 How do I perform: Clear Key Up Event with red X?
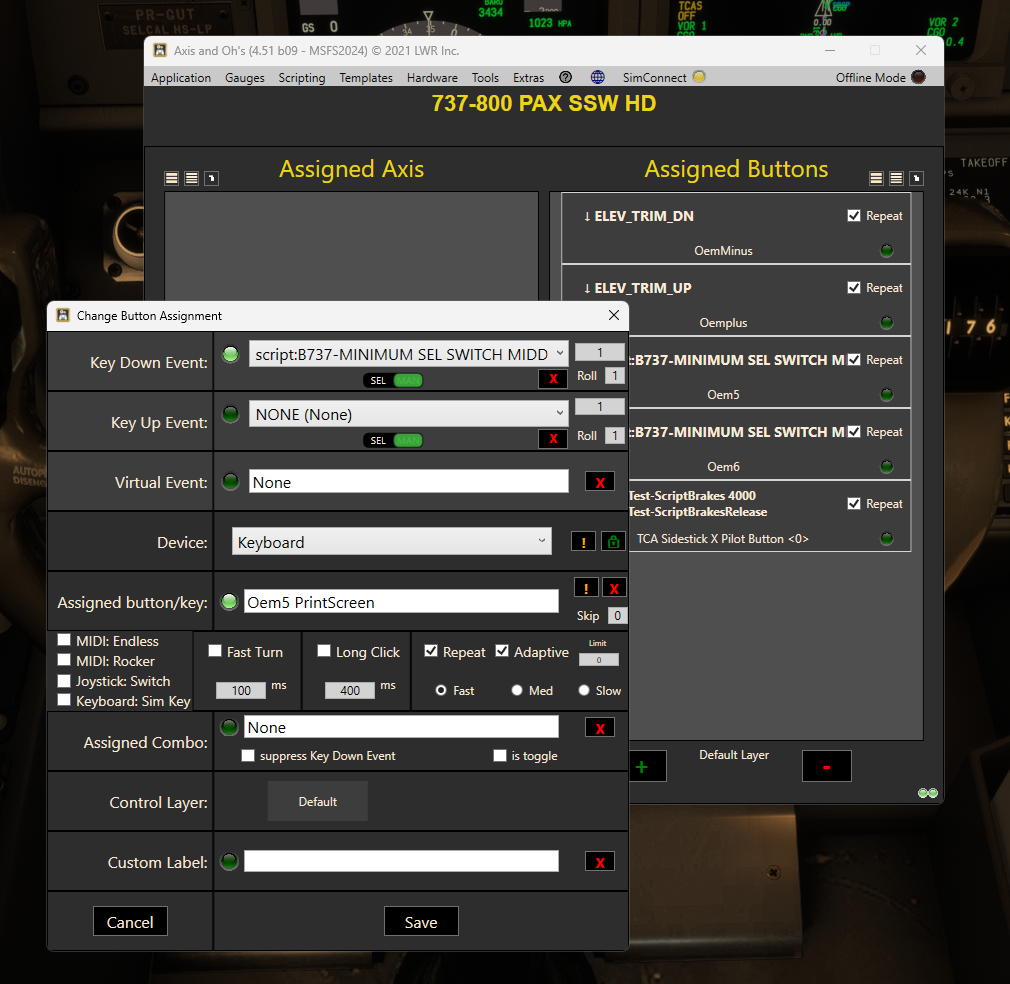pyautogui.click(x=553, y=439)
